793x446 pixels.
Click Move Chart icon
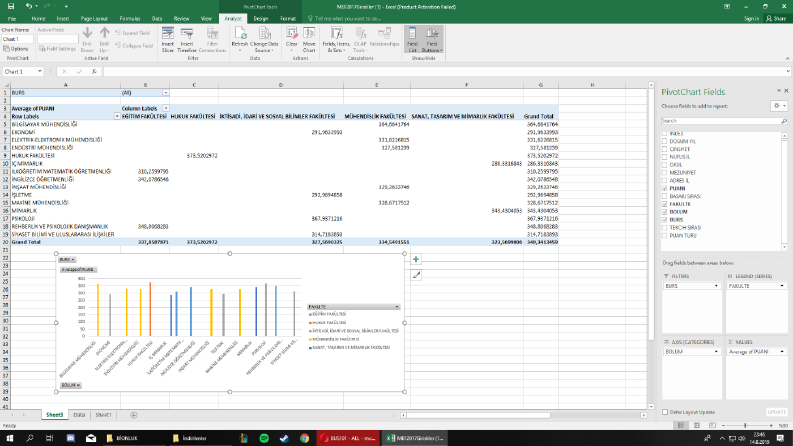pyautogui.click(x=309, y=40)
